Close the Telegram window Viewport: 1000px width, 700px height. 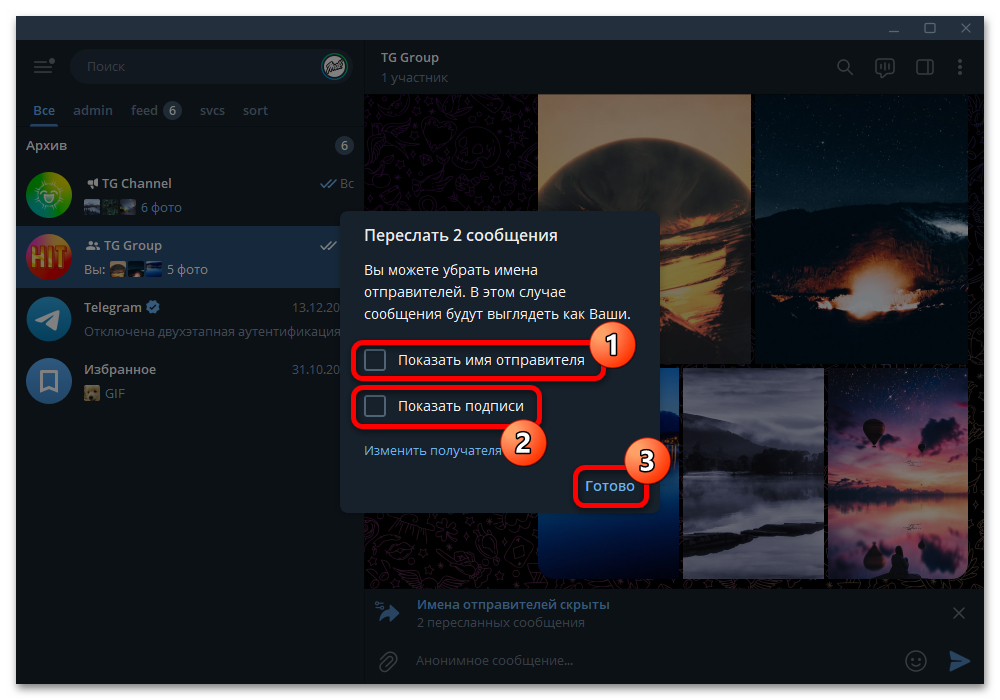(966, 28)
